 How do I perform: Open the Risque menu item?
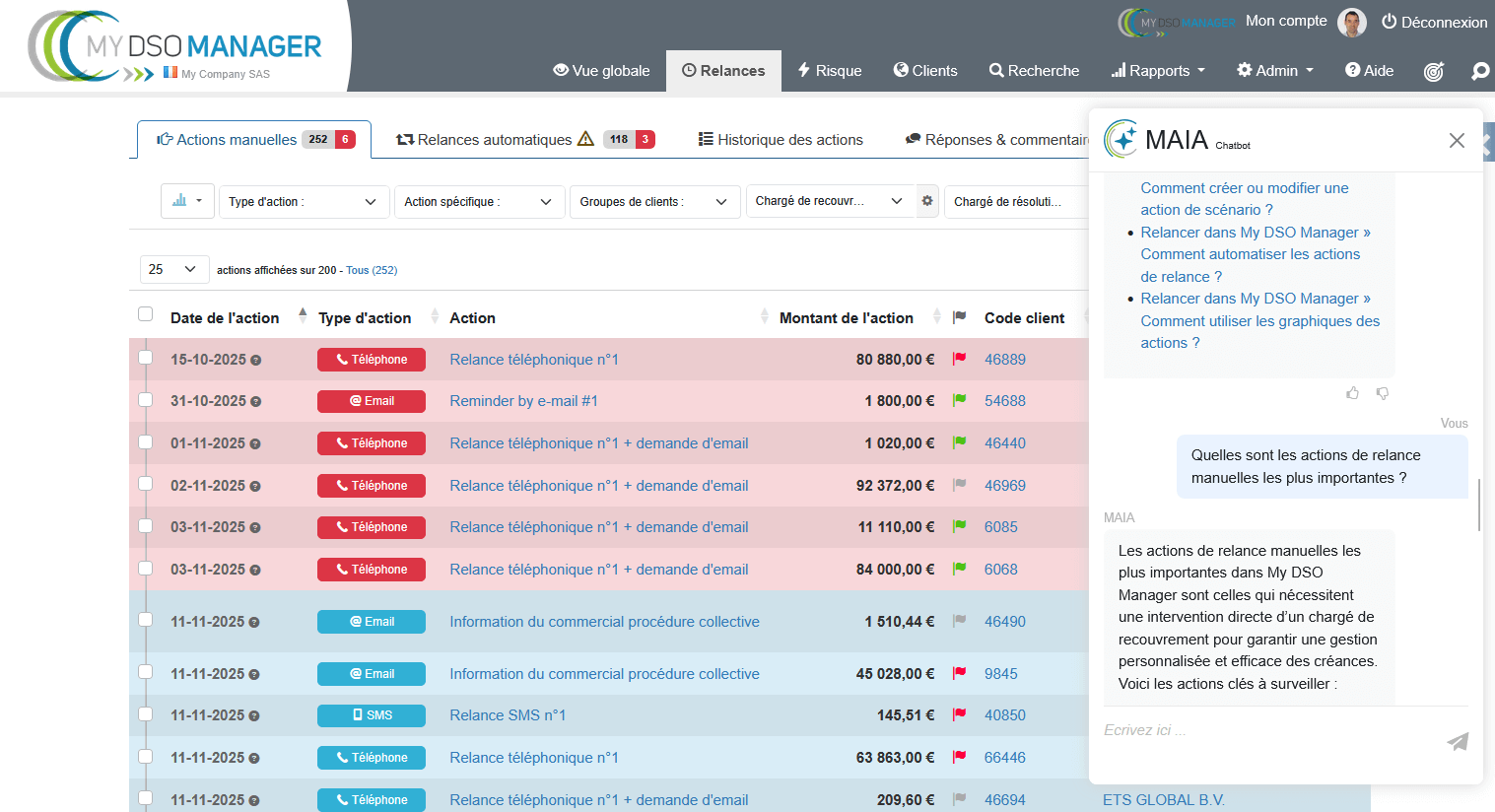(x=830, y=71)
